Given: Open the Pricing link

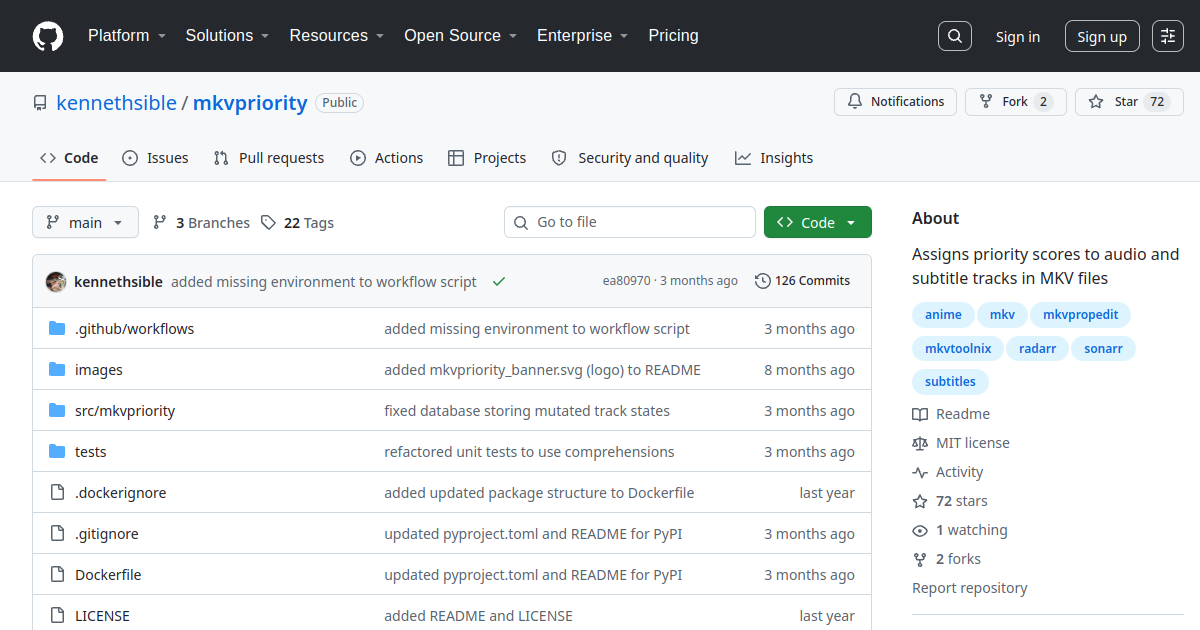Looking at the screenshot, I should click(x=673, y=35).
